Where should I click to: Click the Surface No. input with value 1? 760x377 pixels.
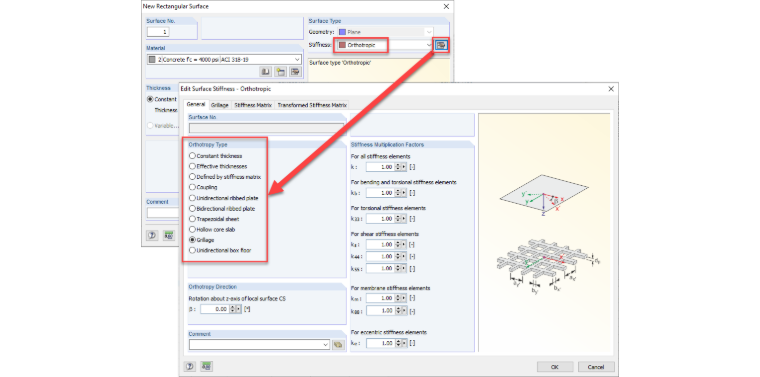[x=158, y=32]
